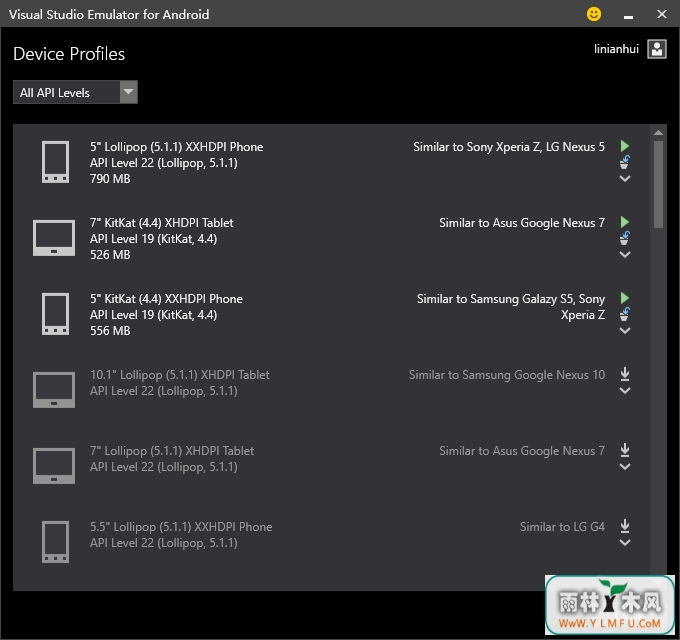Viewport: 680px width, 640px height.
Task: Run the 5" KitKat XXHDPI Phone emulator
Action: tap(624, 298)
